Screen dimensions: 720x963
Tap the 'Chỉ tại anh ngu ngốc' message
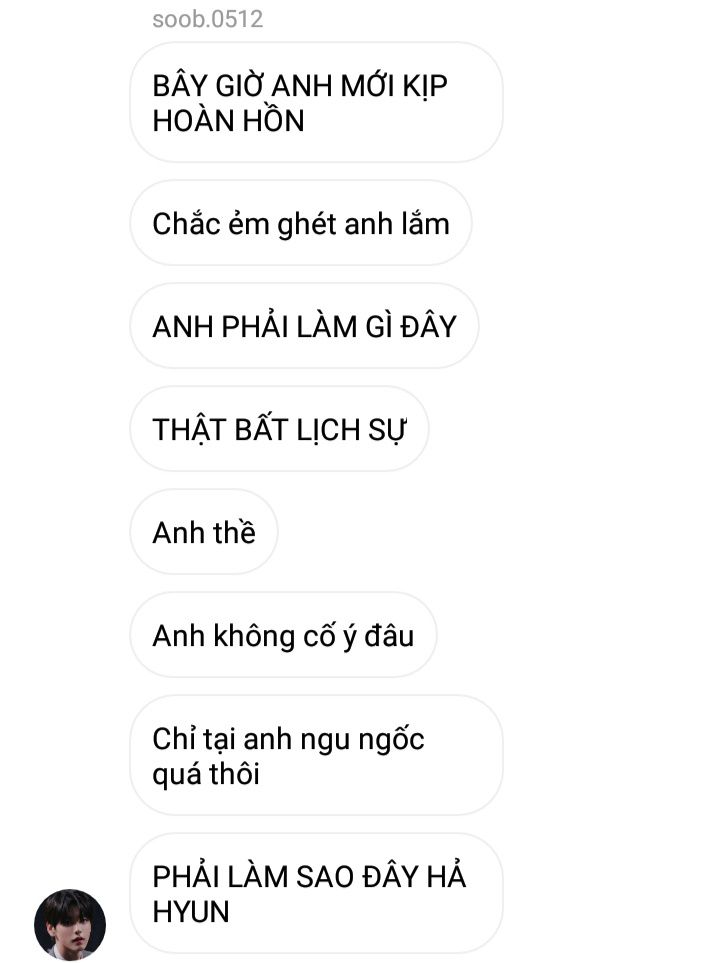click(316, 756)
